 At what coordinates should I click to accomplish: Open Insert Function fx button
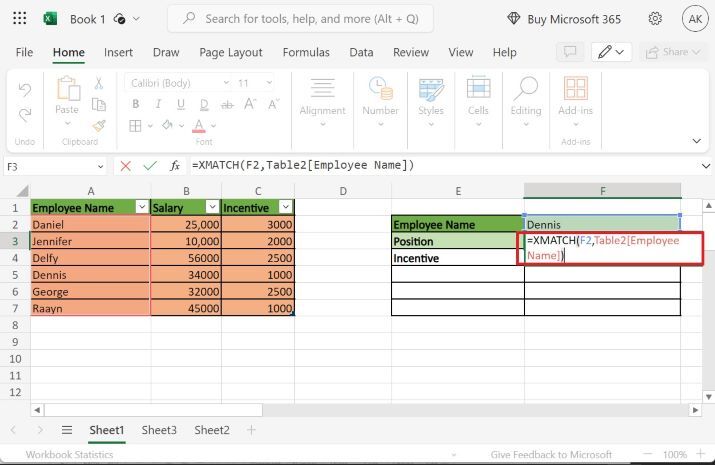tap(175, 165)
